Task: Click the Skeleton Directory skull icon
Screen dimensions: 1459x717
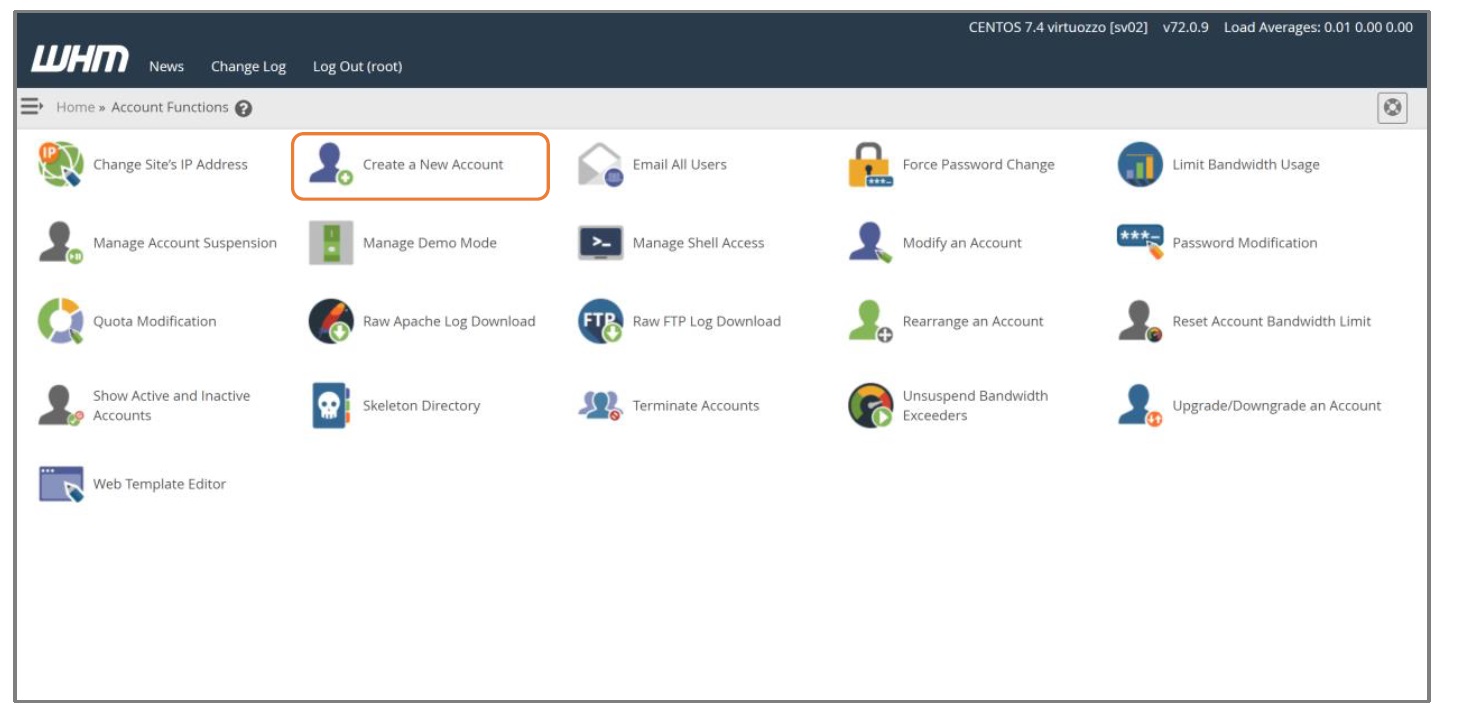Action: point(331,406)
